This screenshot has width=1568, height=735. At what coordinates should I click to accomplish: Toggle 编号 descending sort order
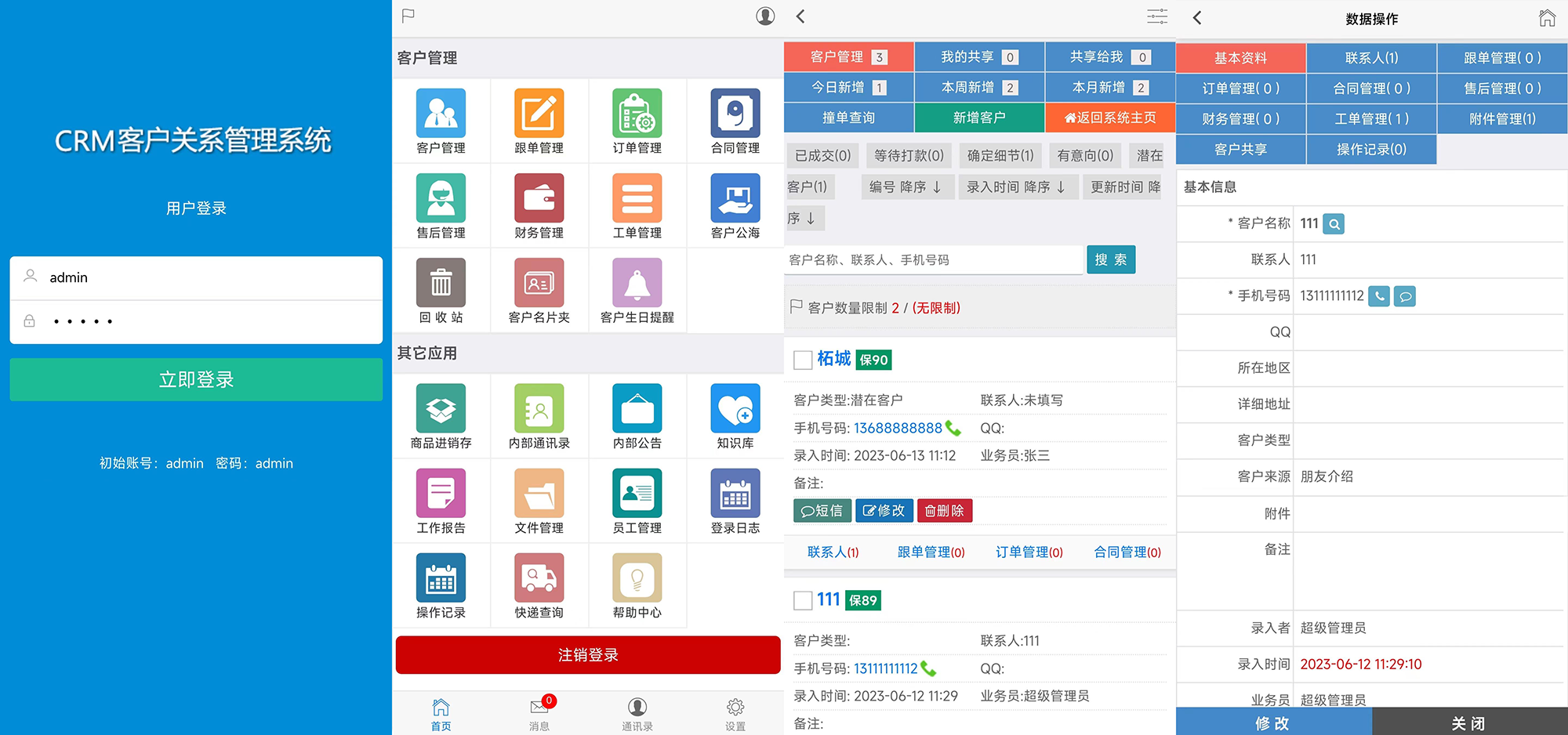coord(907,186)
